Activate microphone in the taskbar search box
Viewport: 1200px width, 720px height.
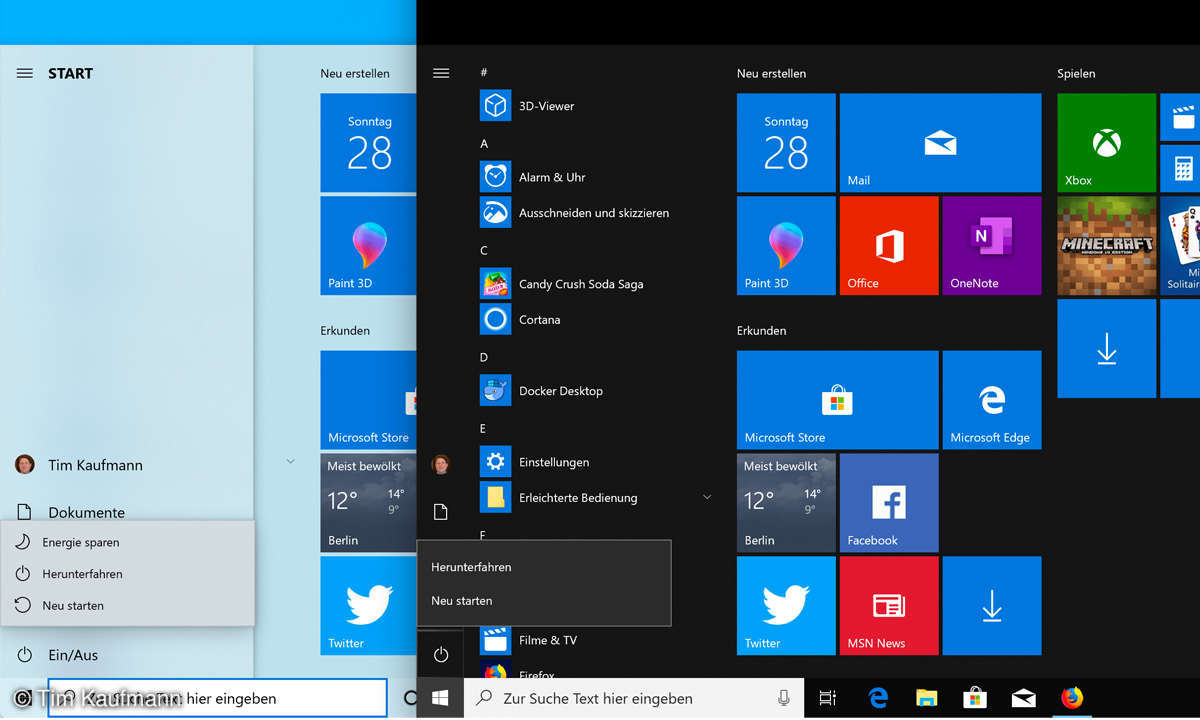784,698
